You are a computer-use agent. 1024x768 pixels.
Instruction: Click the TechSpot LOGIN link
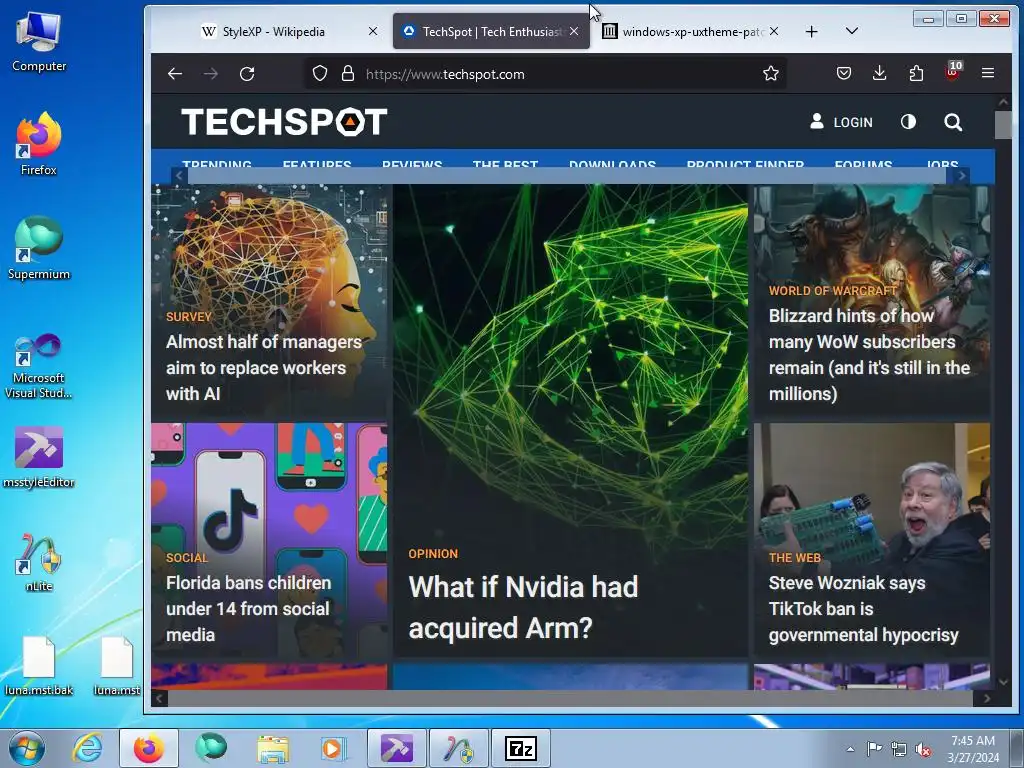coord(842,122)
